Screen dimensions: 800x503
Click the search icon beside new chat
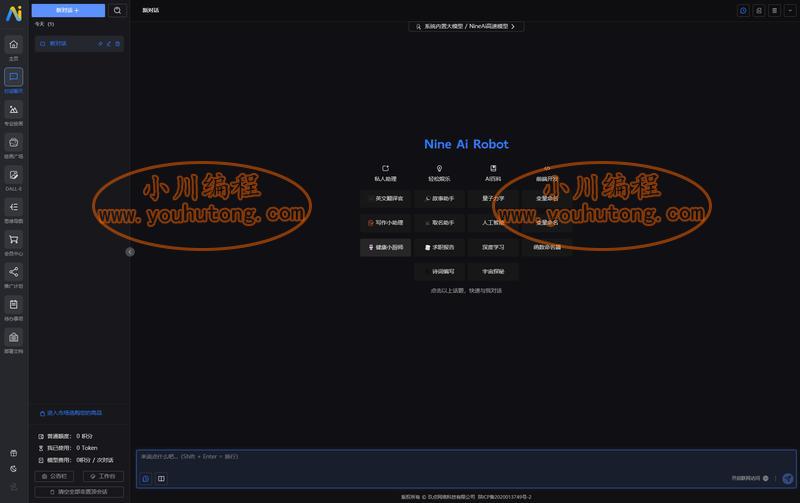point(117,10)
